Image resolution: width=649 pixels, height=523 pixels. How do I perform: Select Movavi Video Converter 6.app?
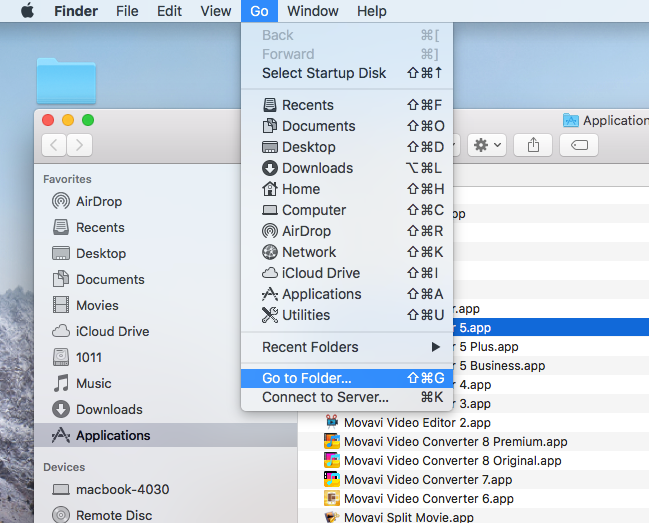[x=474, y=499]
